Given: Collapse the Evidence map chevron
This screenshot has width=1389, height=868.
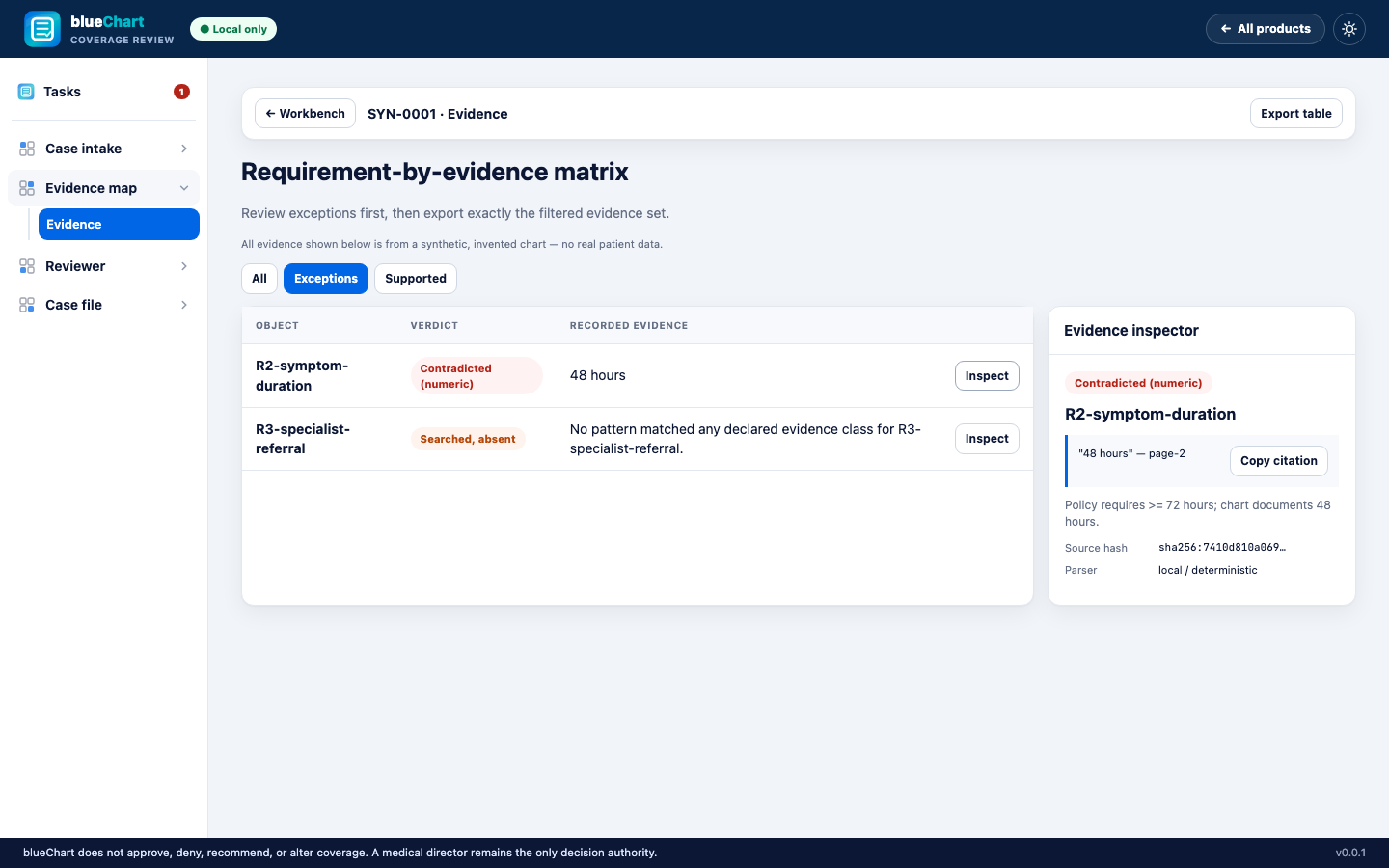Looking at the screenshot, I should [x=184, y=188].
